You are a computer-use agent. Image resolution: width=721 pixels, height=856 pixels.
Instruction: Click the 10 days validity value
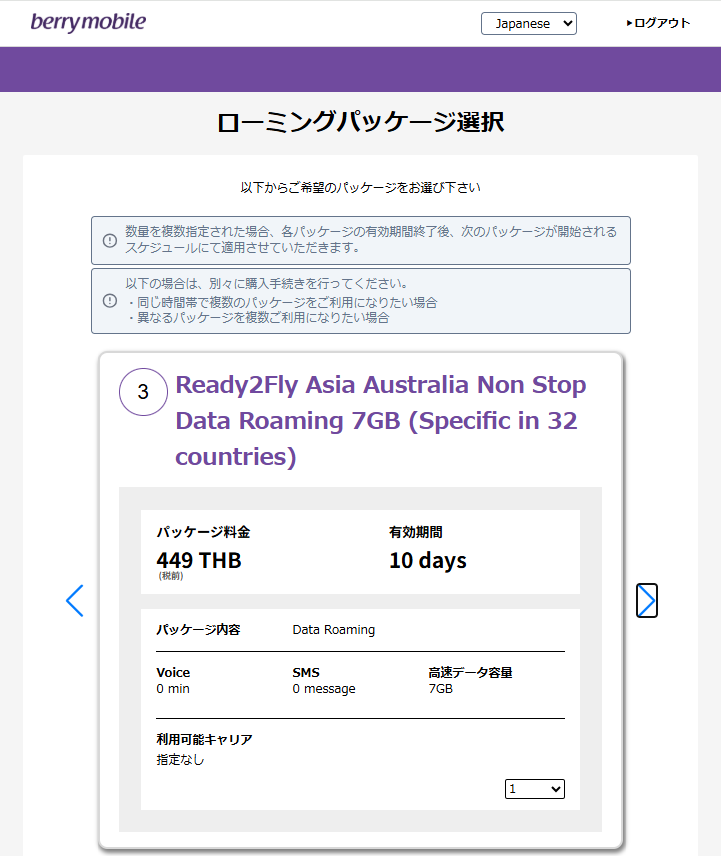coord(428,561)
